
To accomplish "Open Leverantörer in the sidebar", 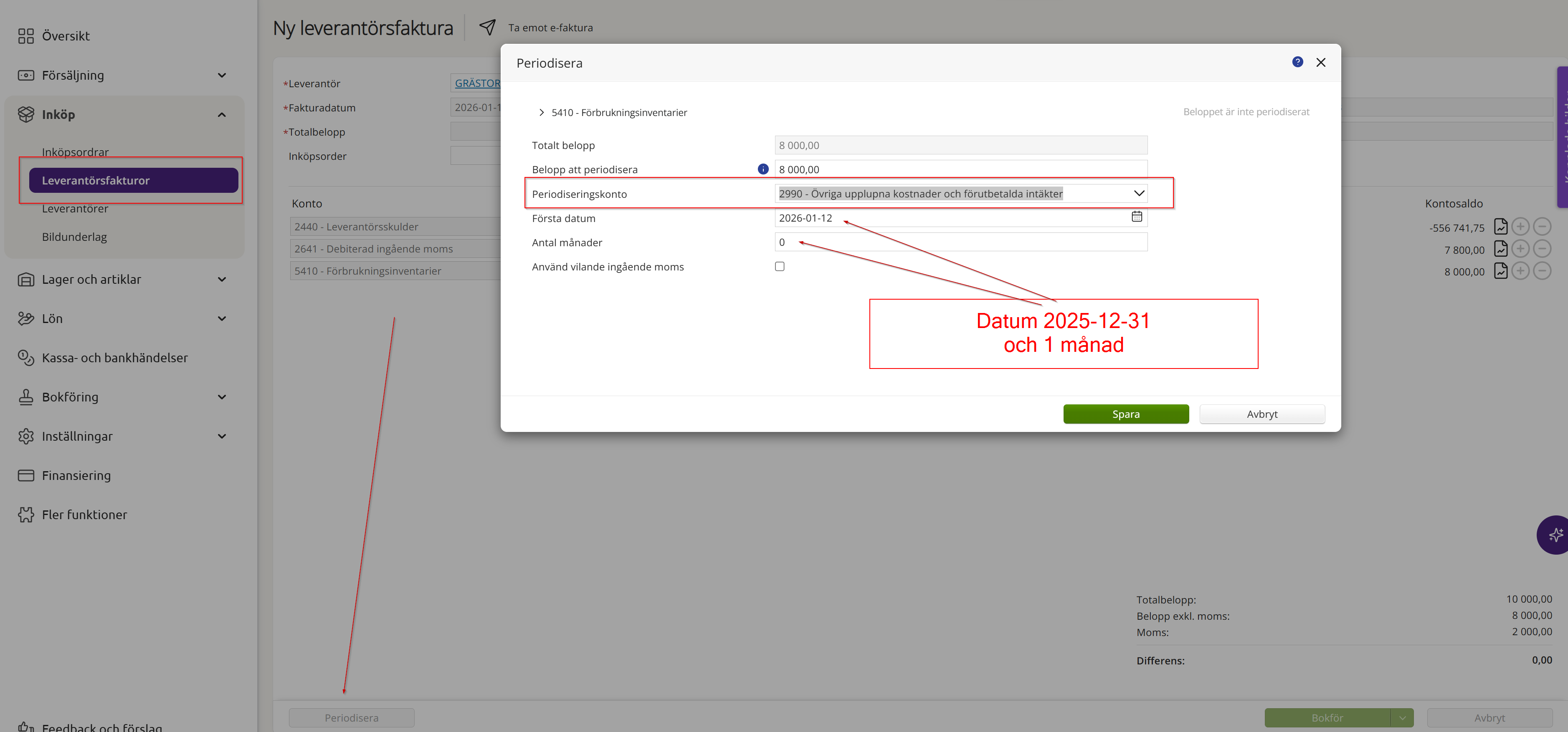I will click(x=75, y=209).
